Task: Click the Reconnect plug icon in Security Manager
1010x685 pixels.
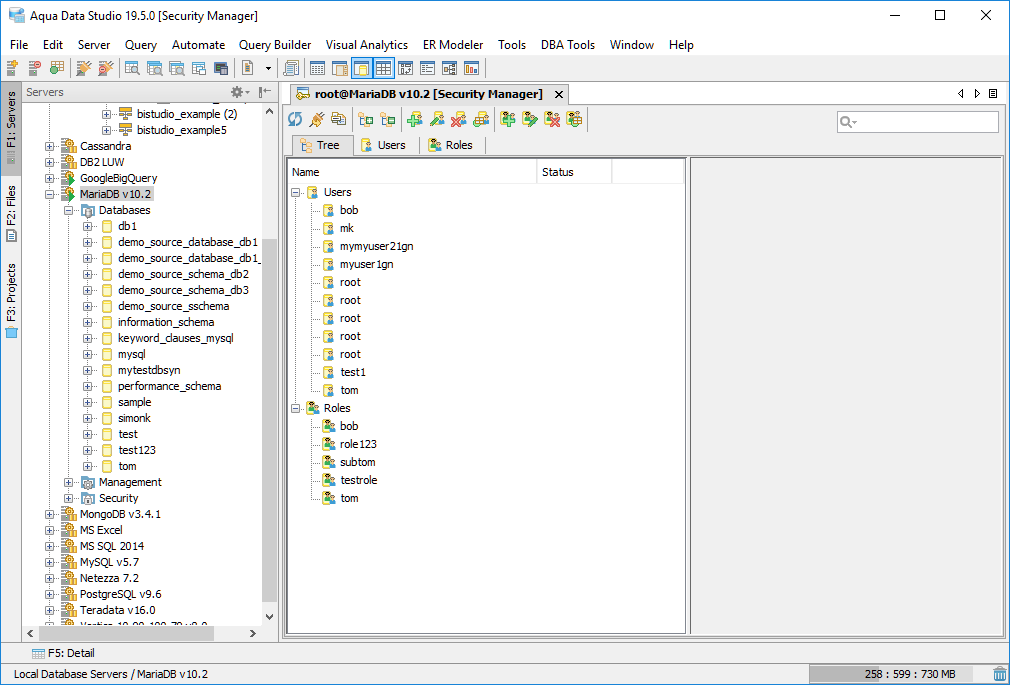Action: click(x=317, y=119)
